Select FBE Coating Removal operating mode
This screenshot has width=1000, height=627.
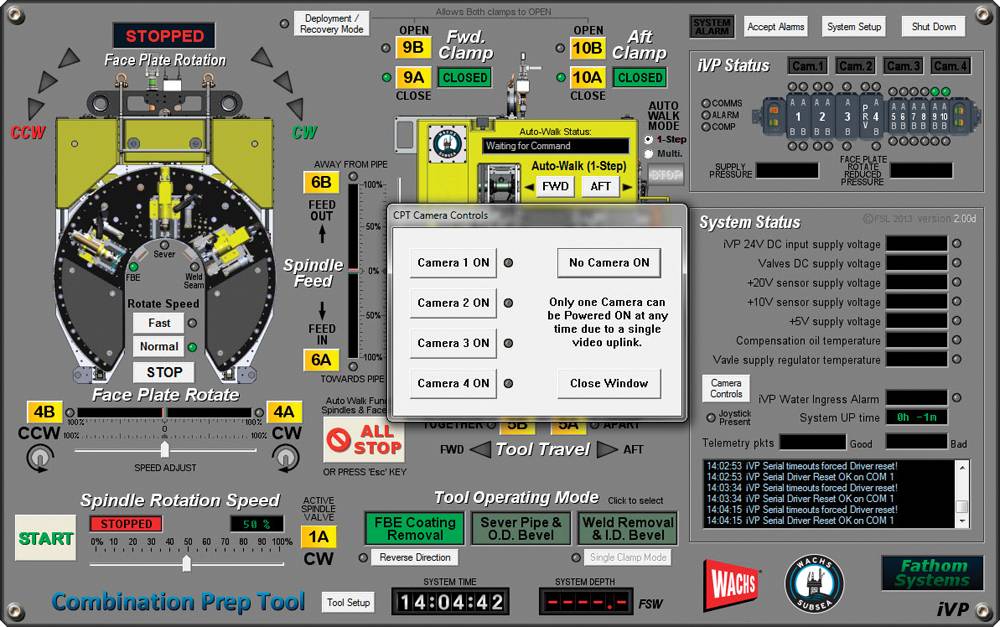point(415,528)
